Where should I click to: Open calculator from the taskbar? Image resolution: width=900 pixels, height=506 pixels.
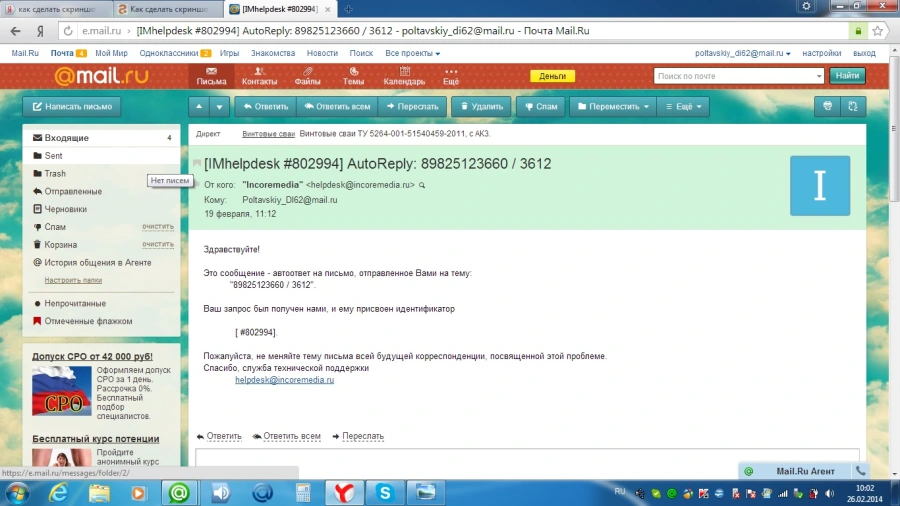click(303, 493)
